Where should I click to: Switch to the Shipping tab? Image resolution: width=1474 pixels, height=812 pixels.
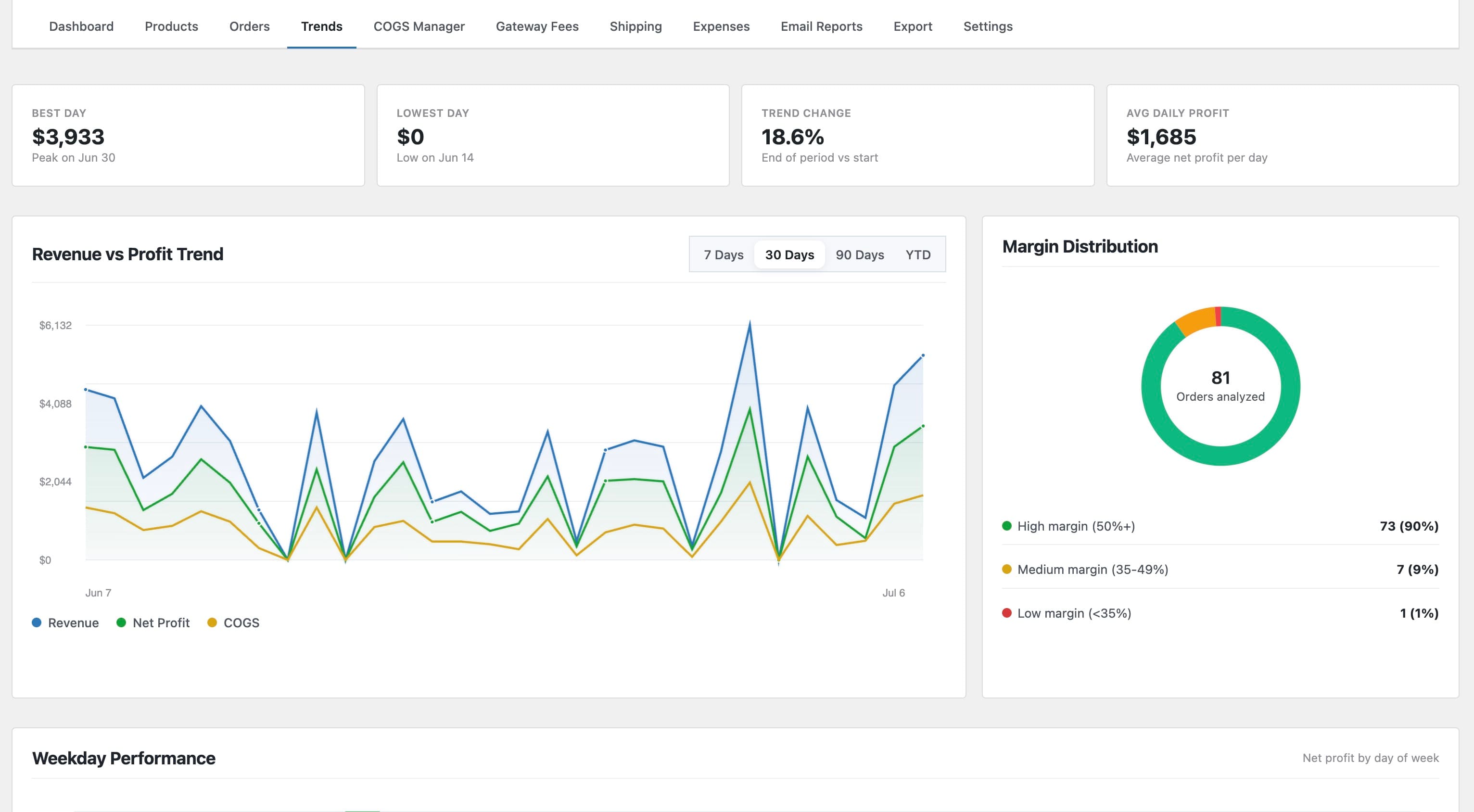(x=635, y=26)
